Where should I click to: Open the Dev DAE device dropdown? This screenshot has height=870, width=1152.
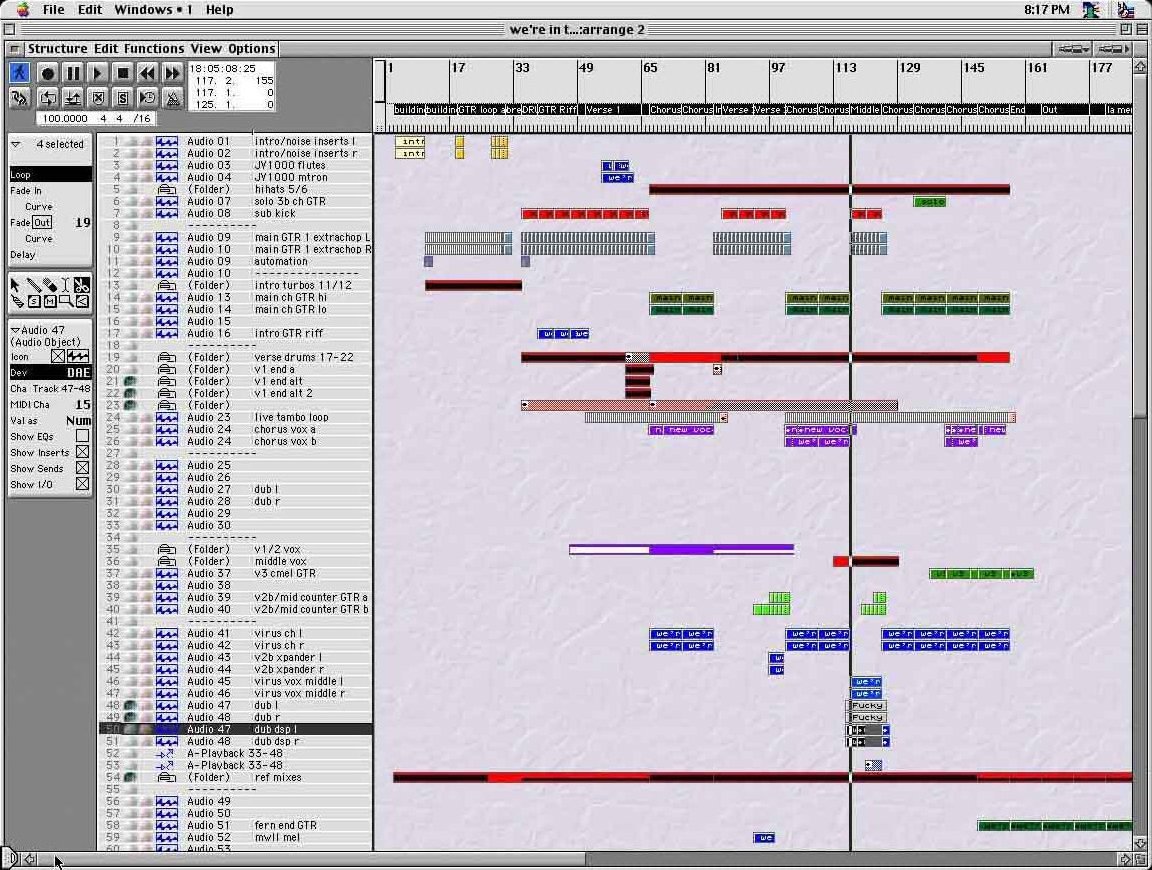pos(77,373)
